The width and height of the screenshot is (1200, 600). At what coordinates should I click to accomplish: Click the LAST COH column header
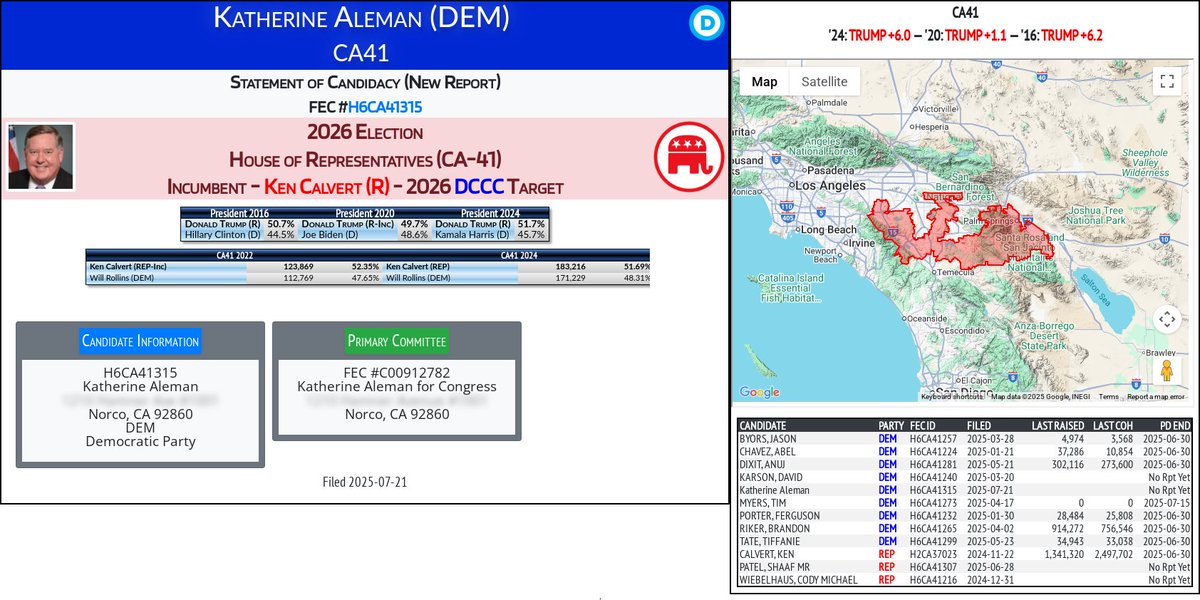pos(1113,425)
